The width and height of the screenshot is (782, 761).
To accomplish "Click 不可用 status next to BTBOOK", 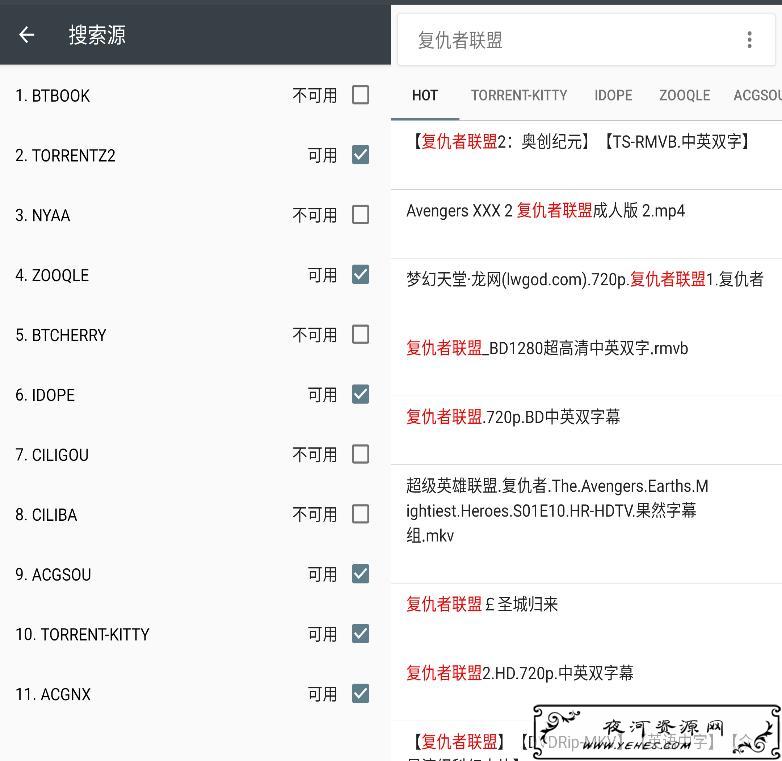I will point(315,95).
